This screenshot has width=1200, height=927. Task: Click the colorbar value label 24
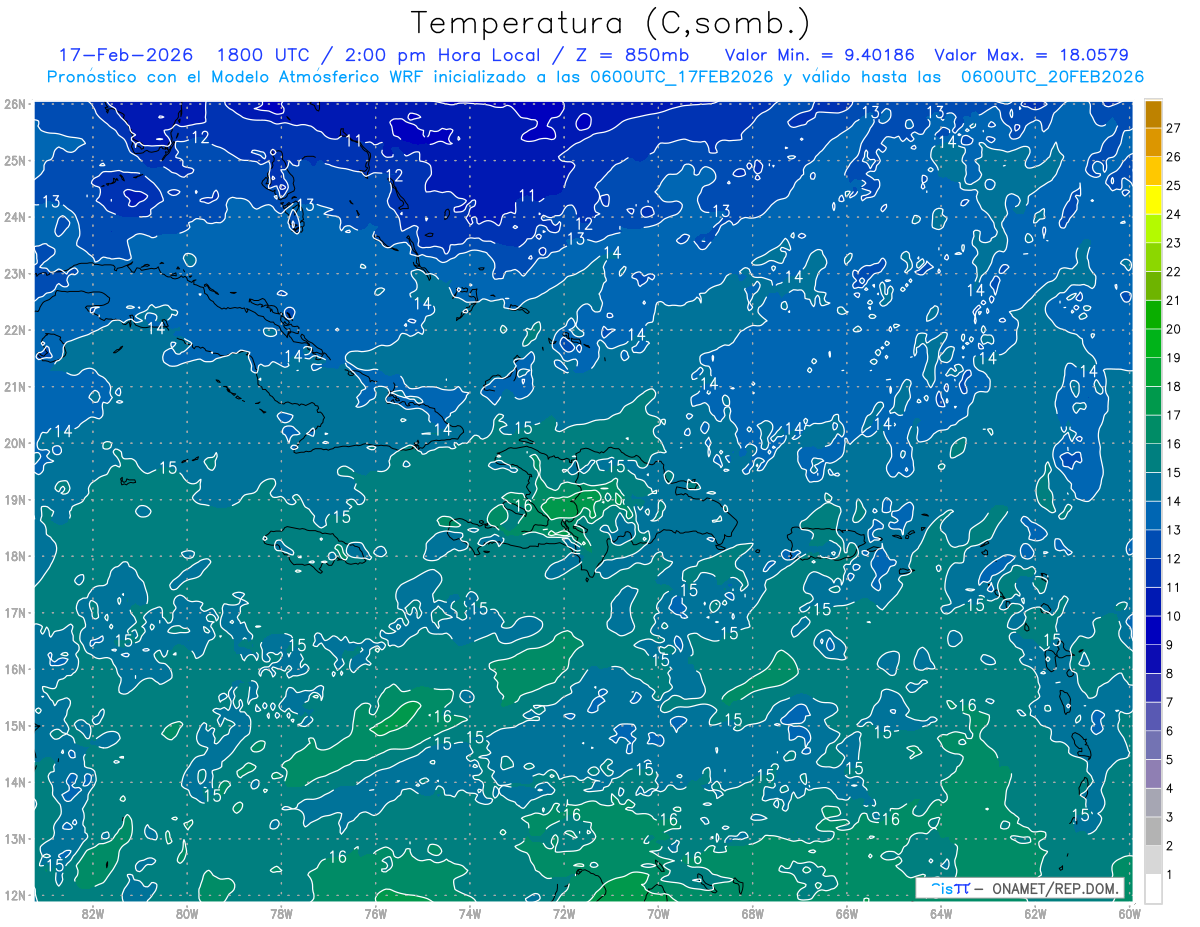pyautogui.click(x=1174, y=215)
